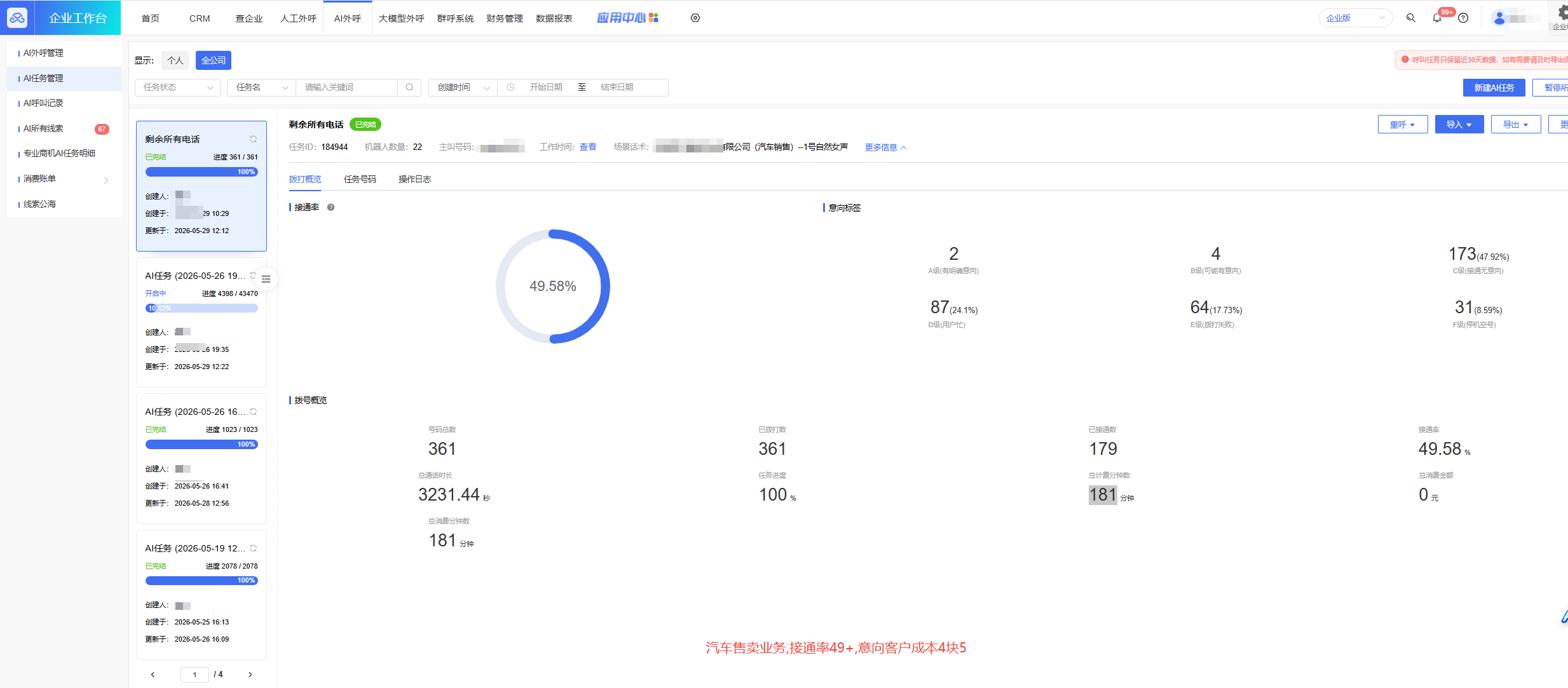Switch to 首页 top menu
This screenshot has width=1568, height=688.
point(150,18)
